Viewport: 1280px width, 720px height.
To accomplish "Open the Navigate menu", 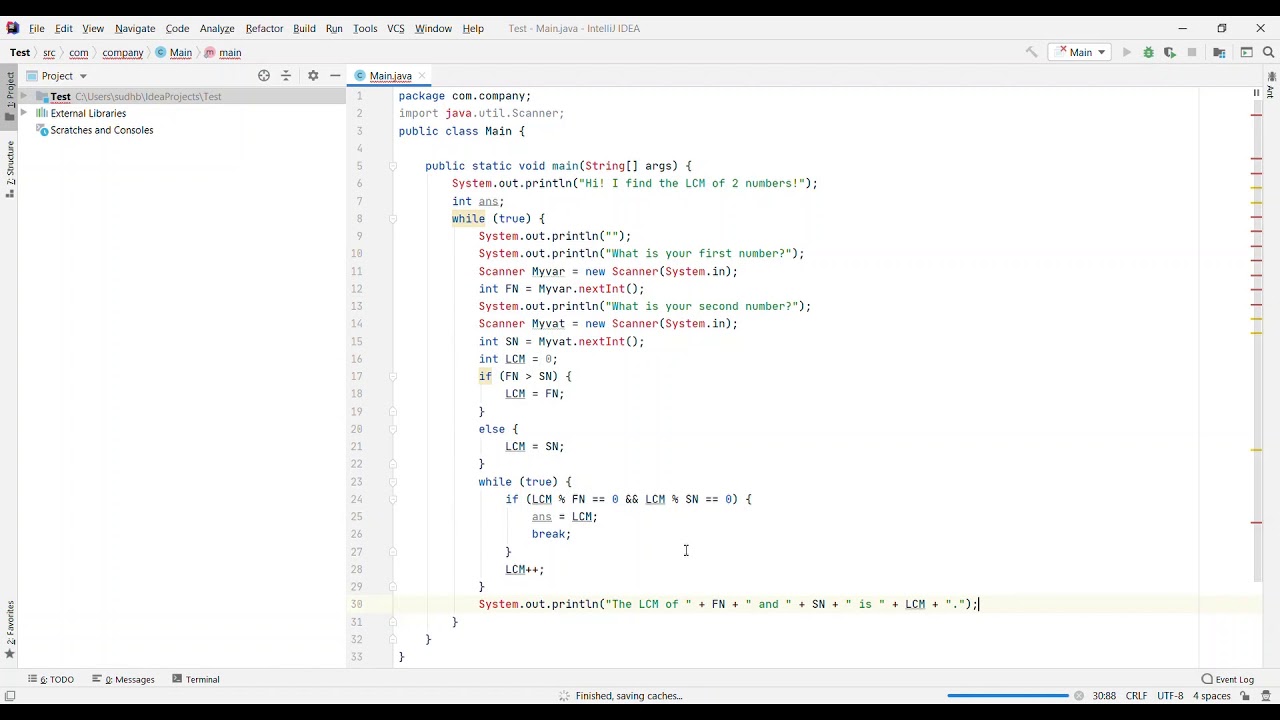I will pyautogui.click(x=135, y=28).
